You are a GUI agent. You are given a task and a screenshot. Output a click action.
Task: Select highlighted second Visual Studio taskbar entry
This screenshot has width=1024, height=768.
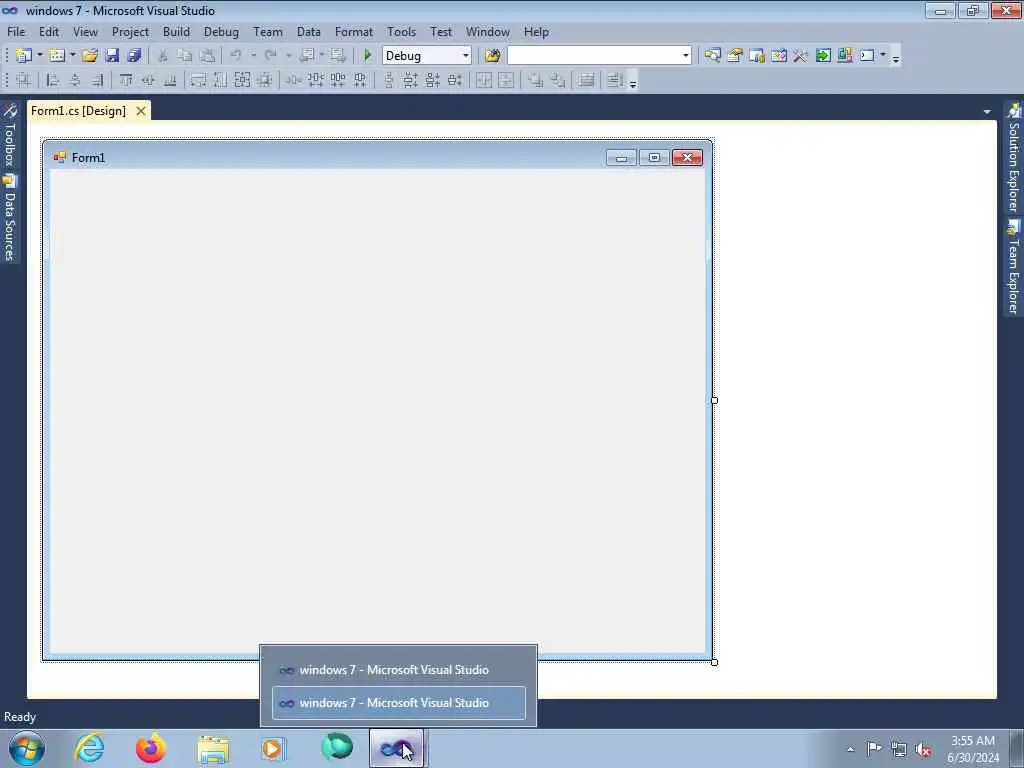398,703
